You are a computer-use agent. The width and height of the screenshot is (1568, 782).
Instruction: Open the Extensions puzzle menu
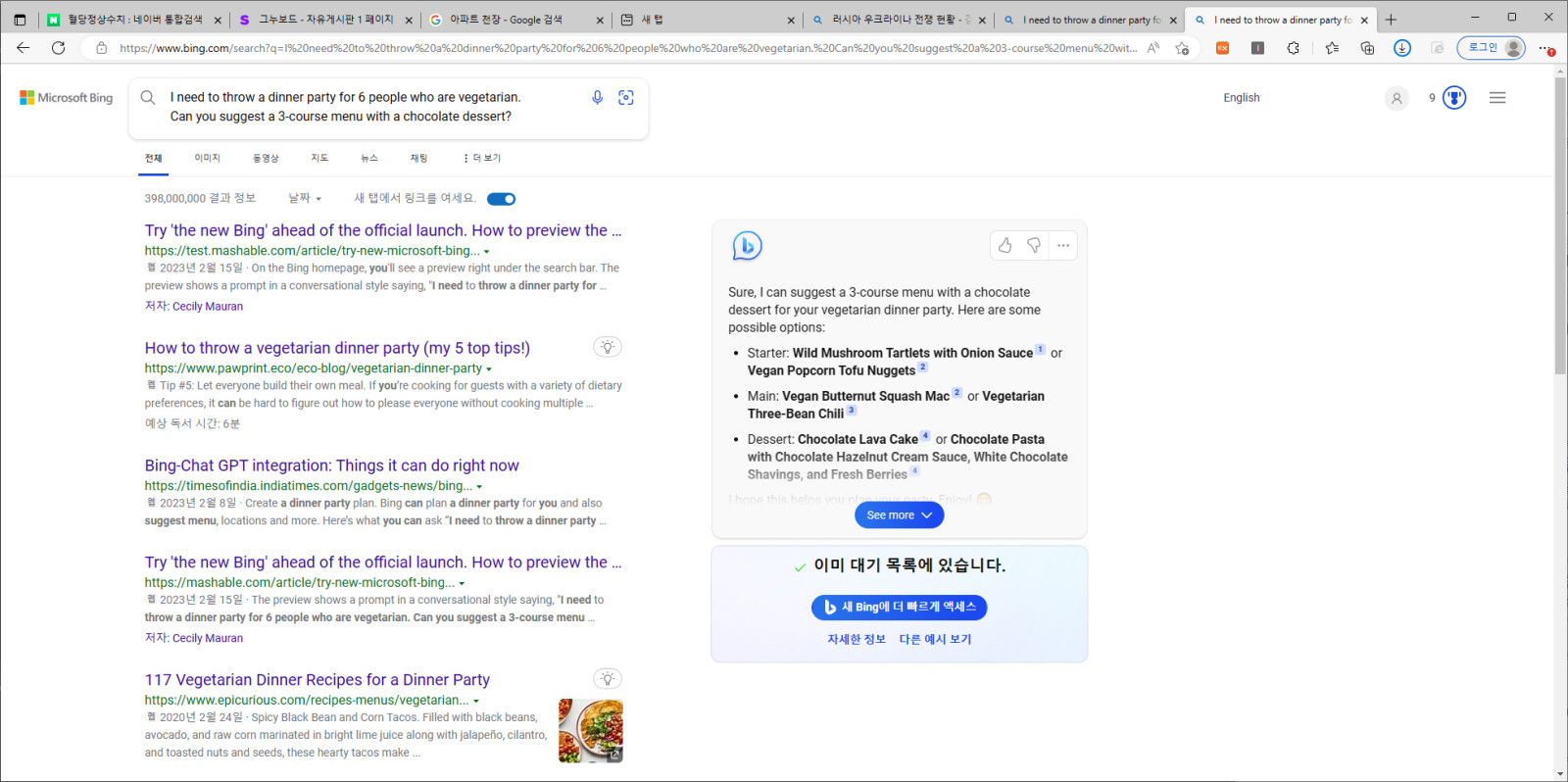[x=1293, y=47]
